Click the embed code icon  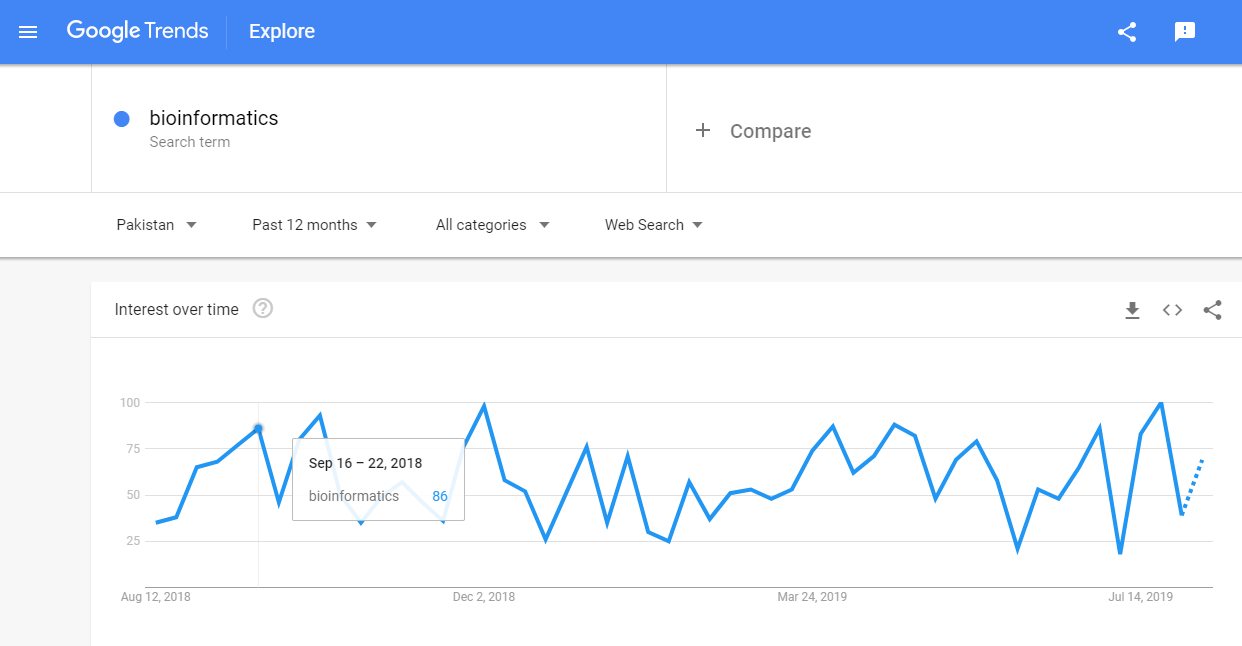(x=1172, y=310)
